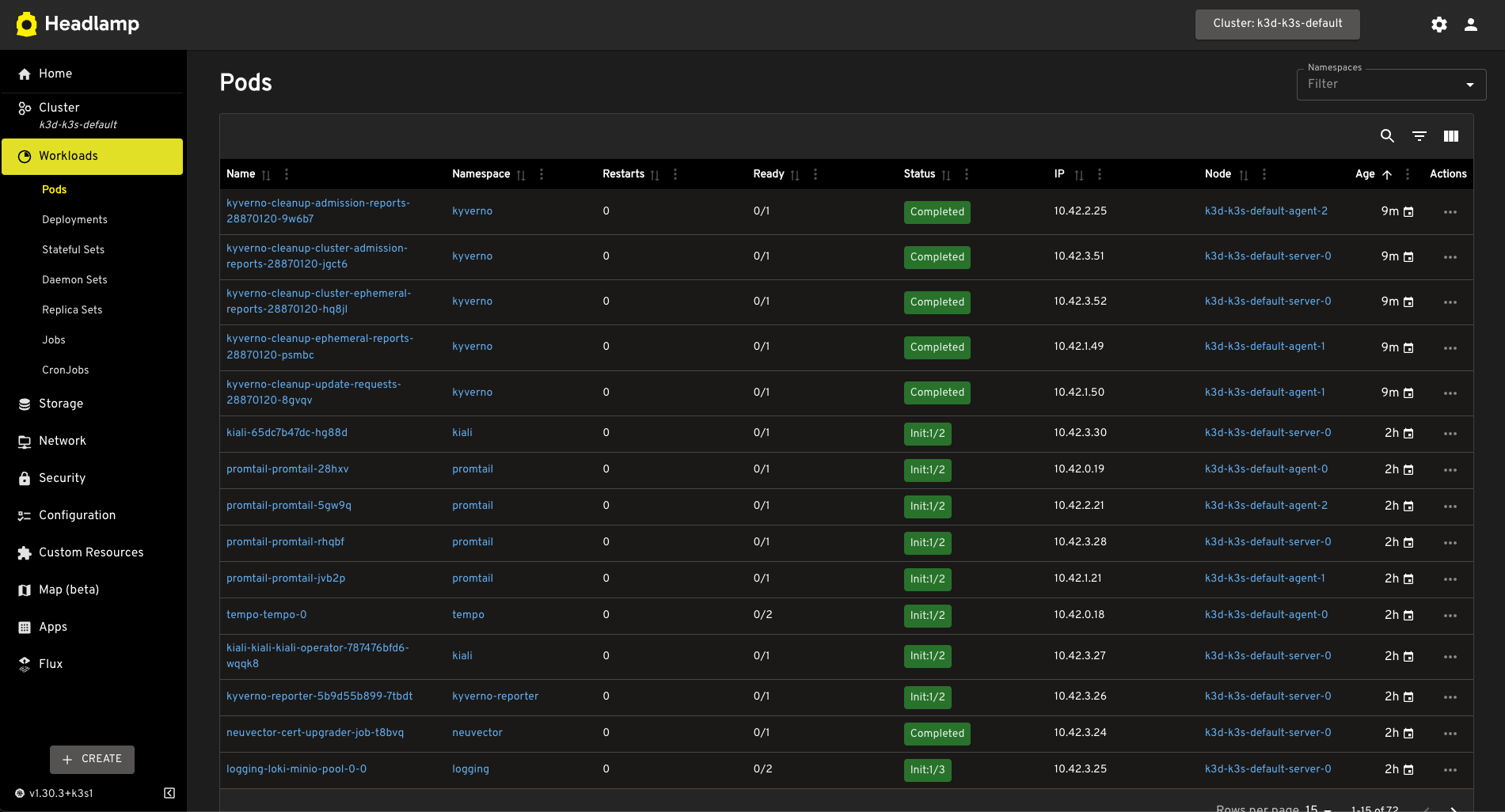
Task: Toggle sort on Restarts column
Action: click(654, 175)
